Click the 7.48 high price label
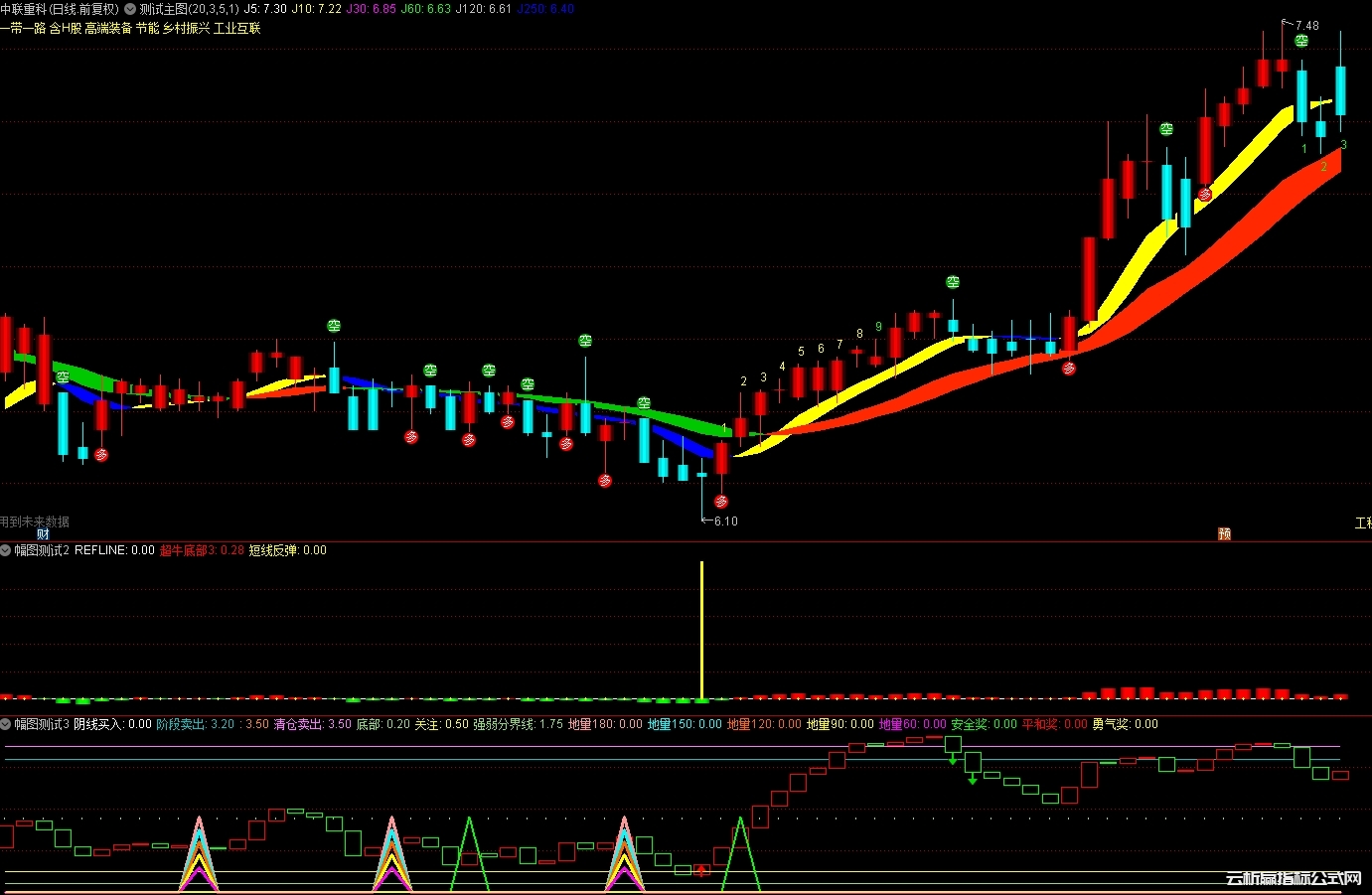The image size is (1372, 895). pos(1307,26)
